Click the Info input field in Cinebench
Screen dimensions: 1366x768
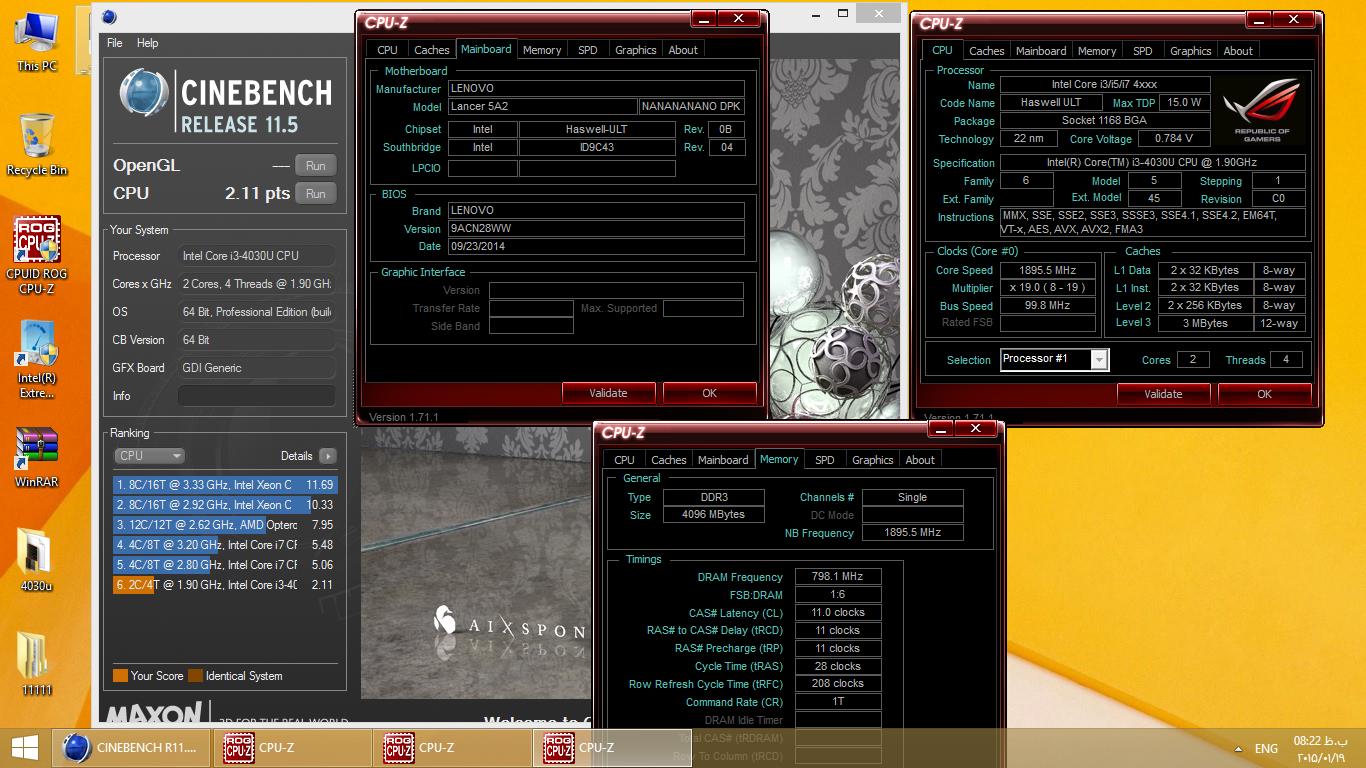[257, 396]
